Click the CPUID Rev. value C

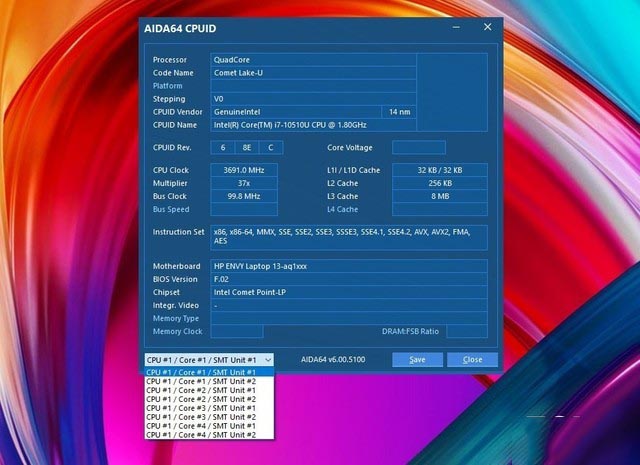(271, 148)
